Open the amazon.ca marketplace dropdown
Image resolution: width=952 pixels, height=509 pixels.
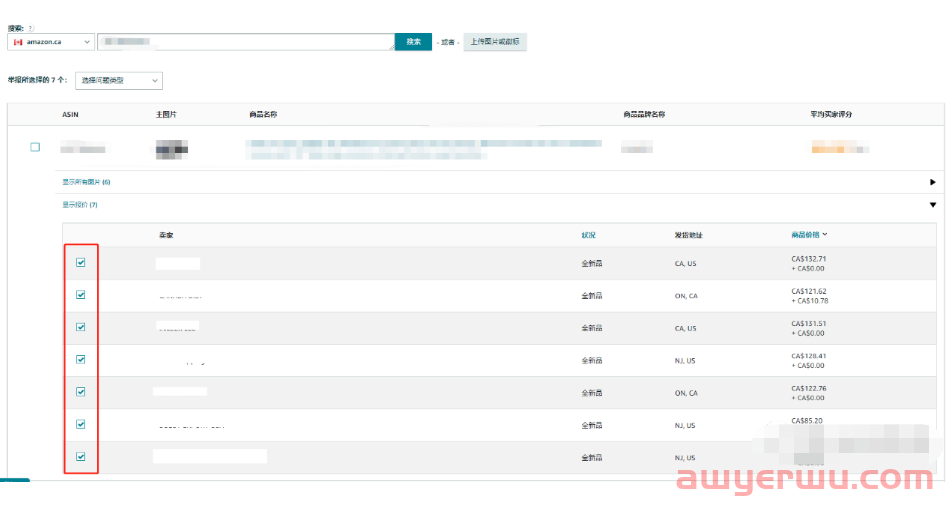click(51, 42)
